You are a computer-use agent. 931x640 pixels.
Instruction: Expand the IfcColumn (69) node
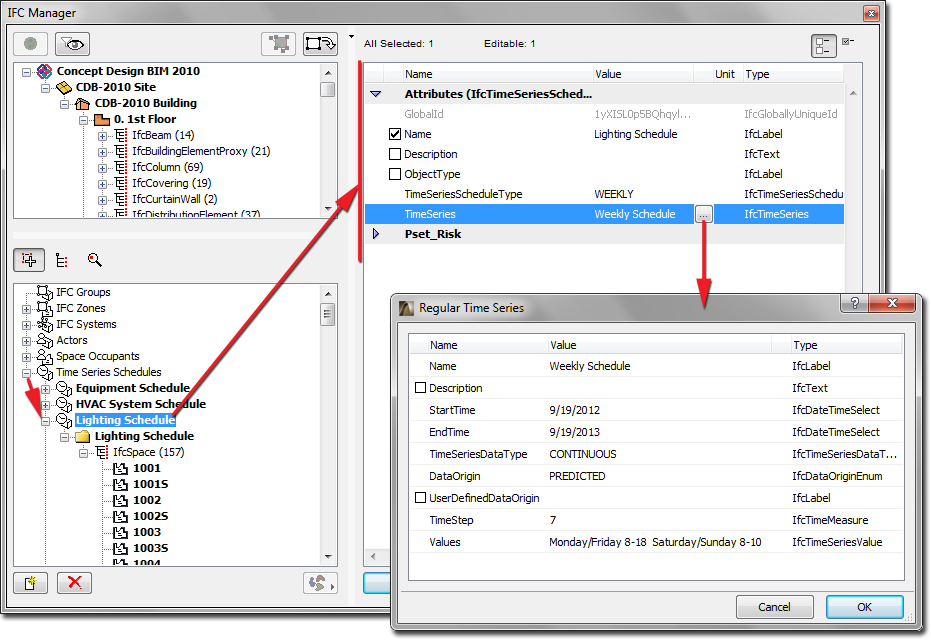coord(102,168)
